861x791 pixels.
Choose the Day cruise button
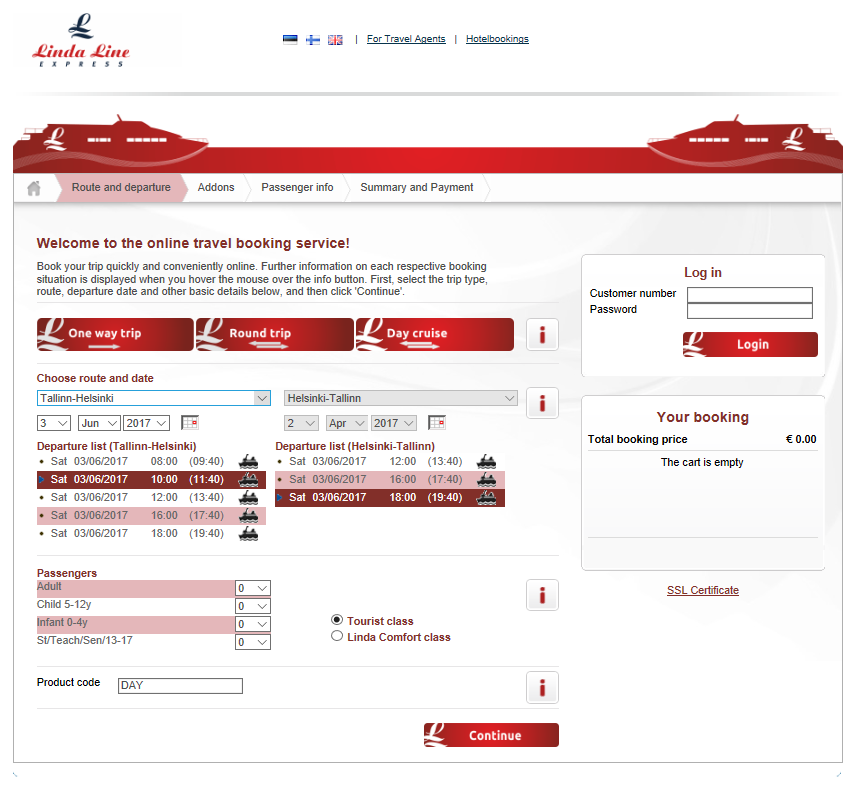[435, 334]
